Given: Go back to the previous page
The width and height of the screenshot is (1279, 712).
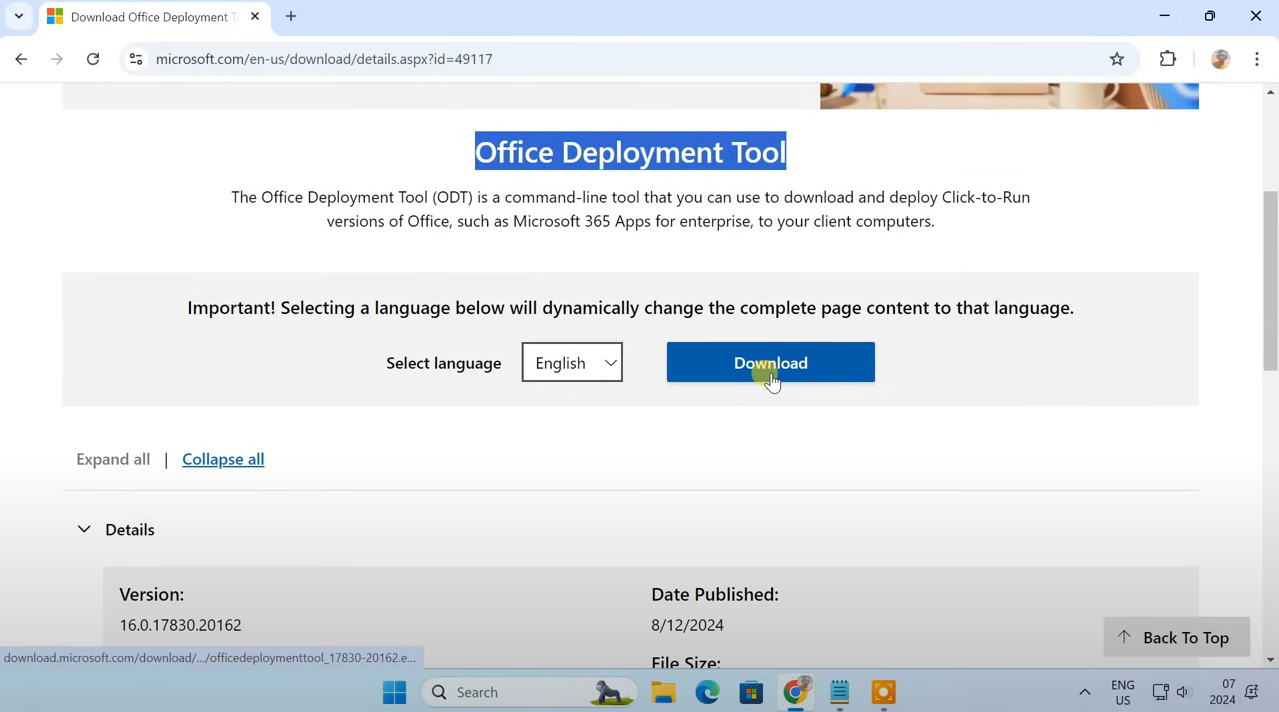Looking at the screenshot, I should pos(21,59).
